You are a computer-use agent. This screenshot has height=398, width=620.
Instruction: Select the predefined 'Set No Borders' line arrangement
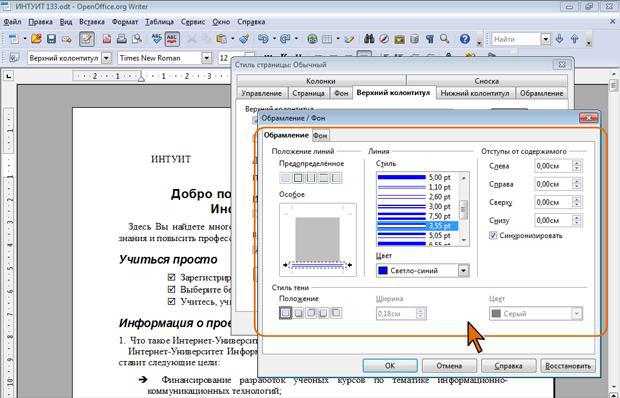285,178
